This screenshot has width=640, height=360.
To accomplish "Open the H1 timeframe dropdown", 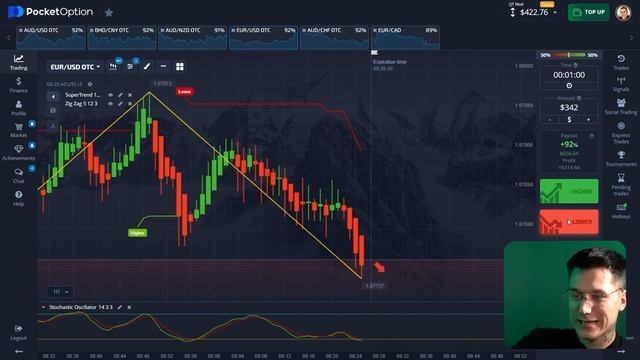I will (x=60, y=291).
